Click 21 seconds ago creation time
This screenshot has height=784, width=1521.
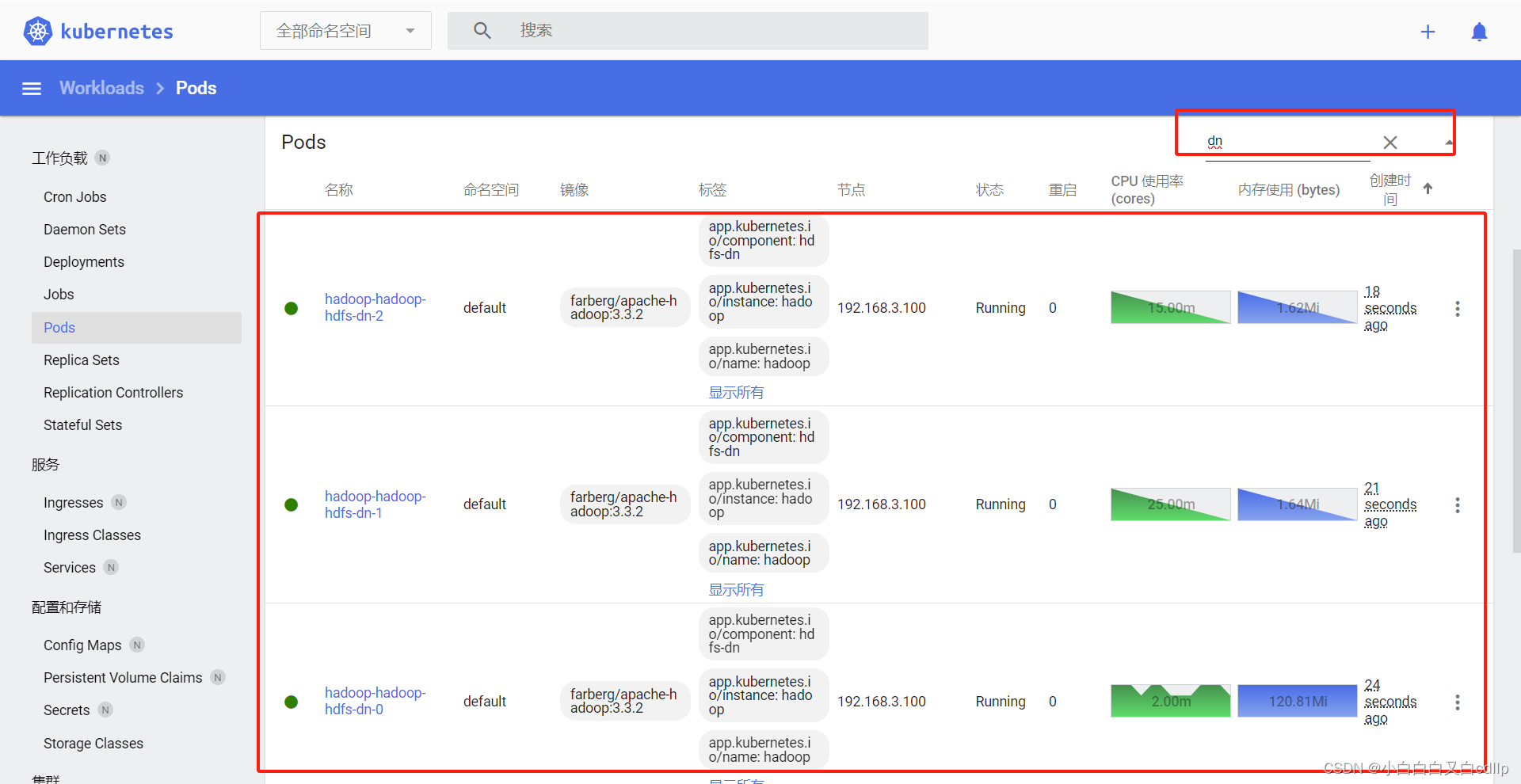pyautogui.click(x=1390, y=504)
